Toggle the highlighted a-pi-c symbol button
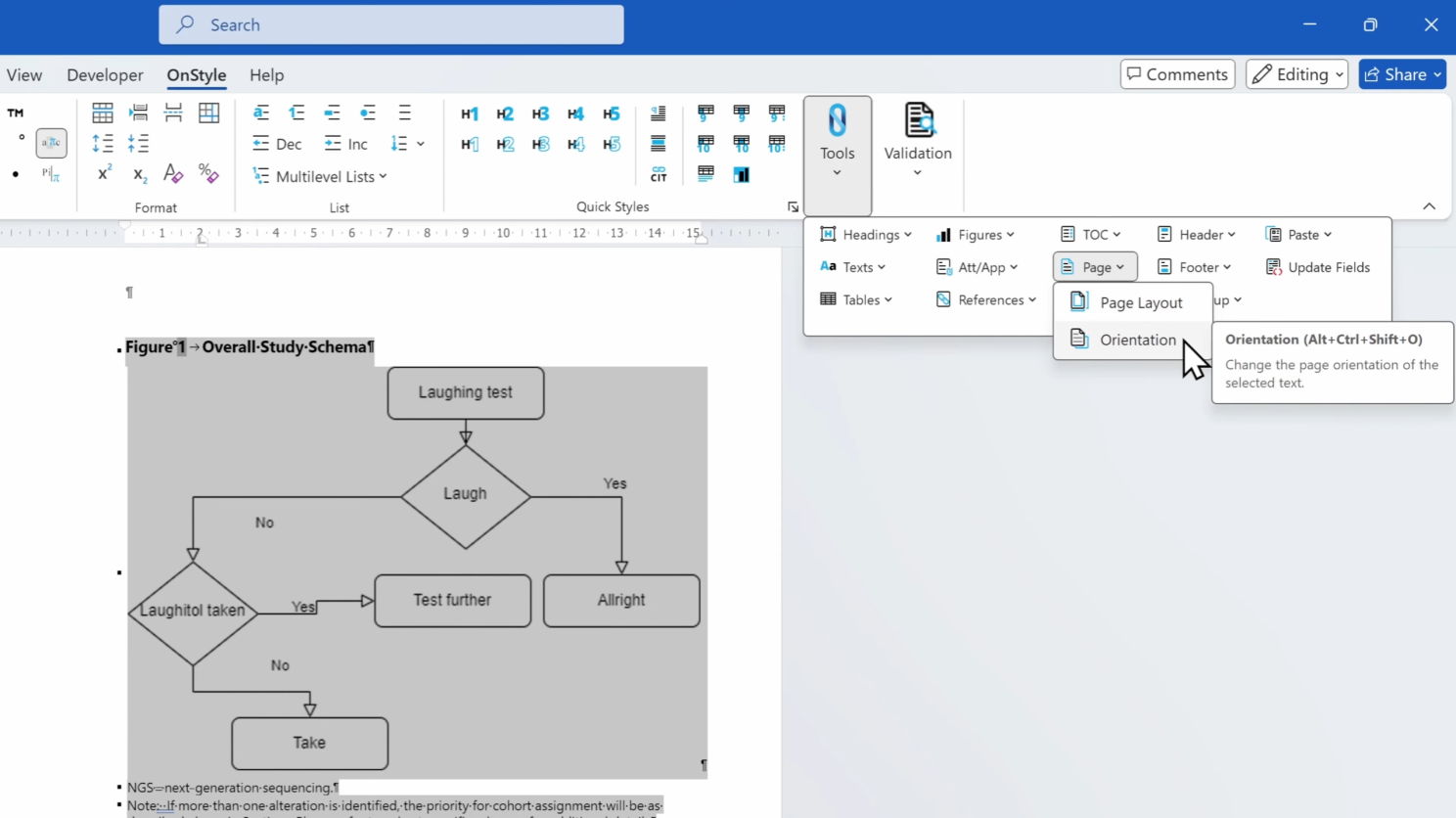This screenshot has width=1456, height=818. [x=51, y=143]
